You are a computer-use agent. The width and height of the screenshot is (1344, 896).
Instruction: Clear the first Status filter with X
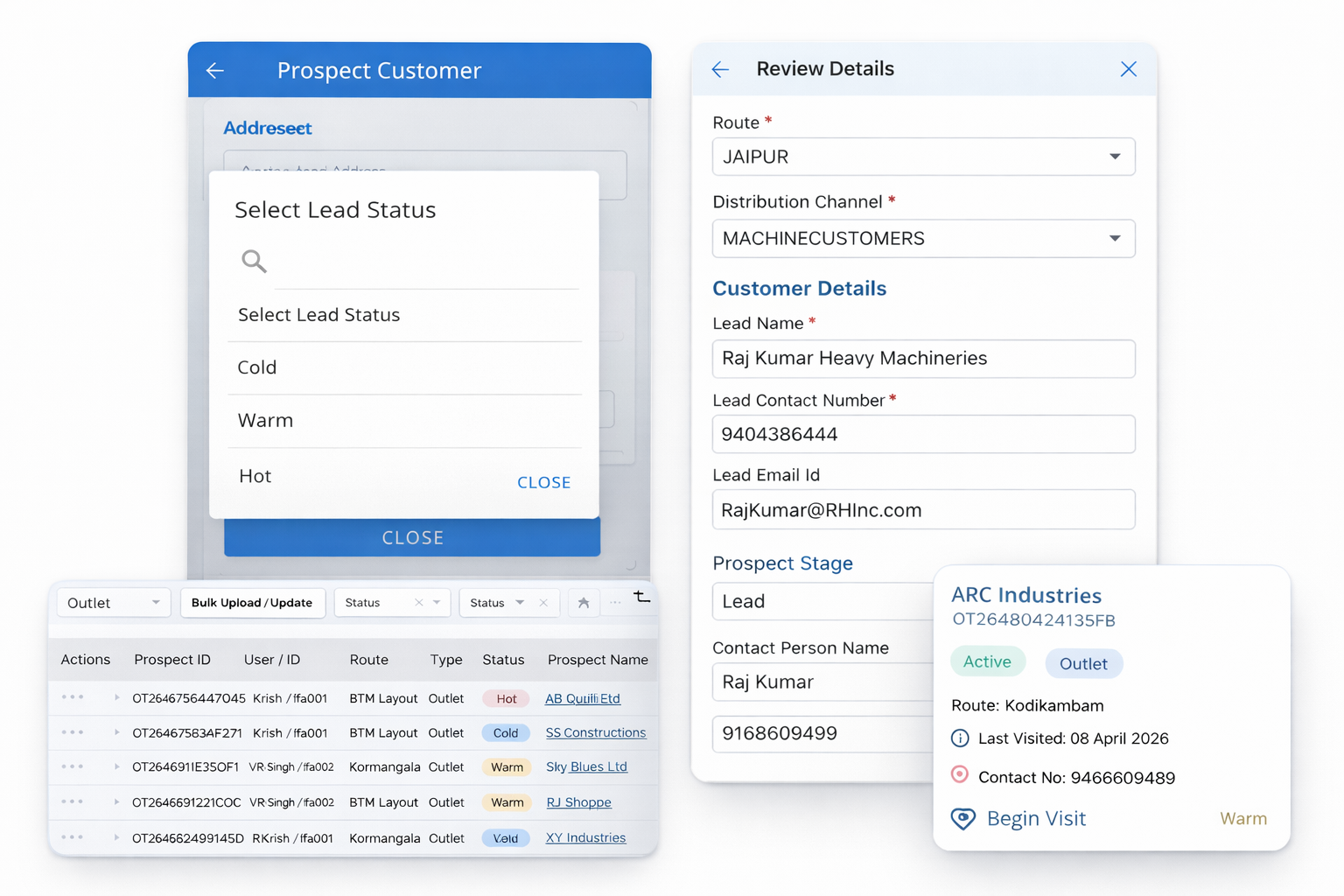(418, 603)
